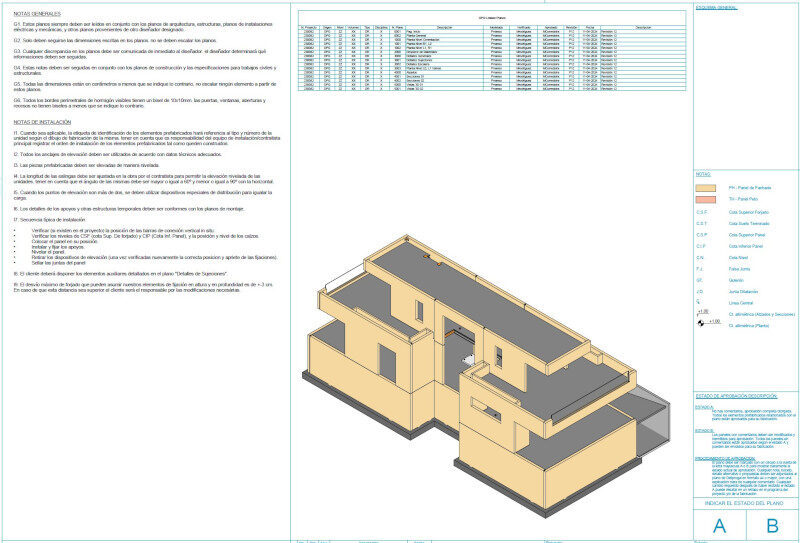Click the "NOTAS GENERALES" heading

(x=37, y=14)
